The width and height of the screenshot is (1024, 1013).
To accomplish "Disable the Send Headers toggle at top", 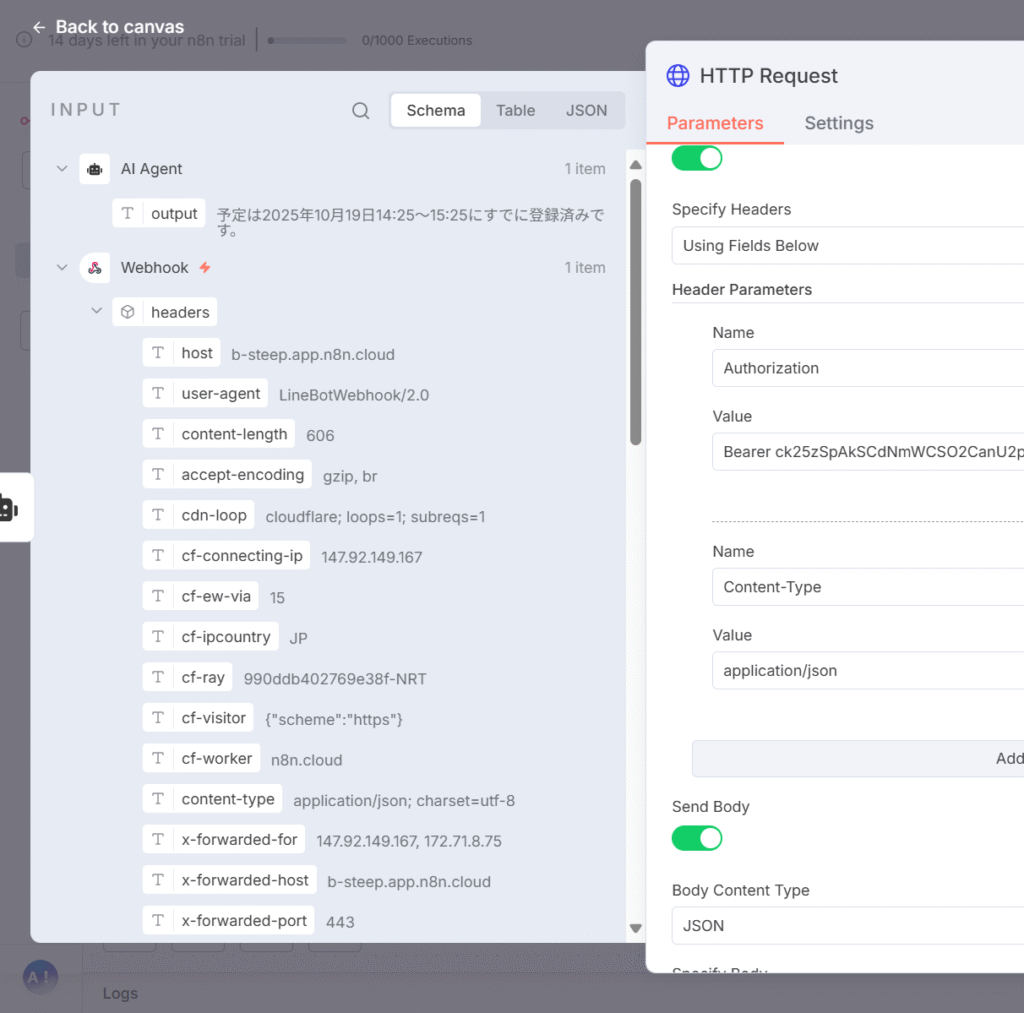I will (x=697, y=158).
